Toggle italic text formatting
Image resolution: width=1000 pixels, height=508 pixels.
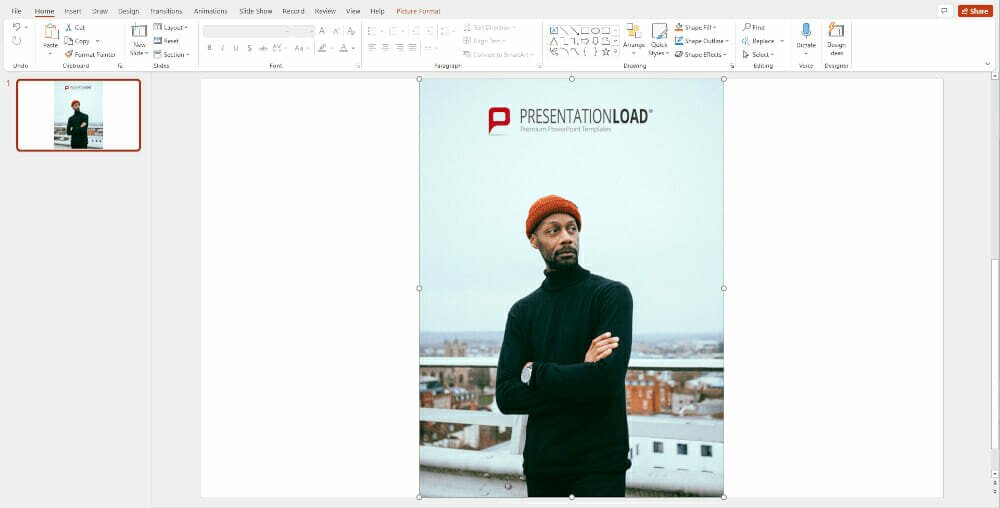pos(223,48)
